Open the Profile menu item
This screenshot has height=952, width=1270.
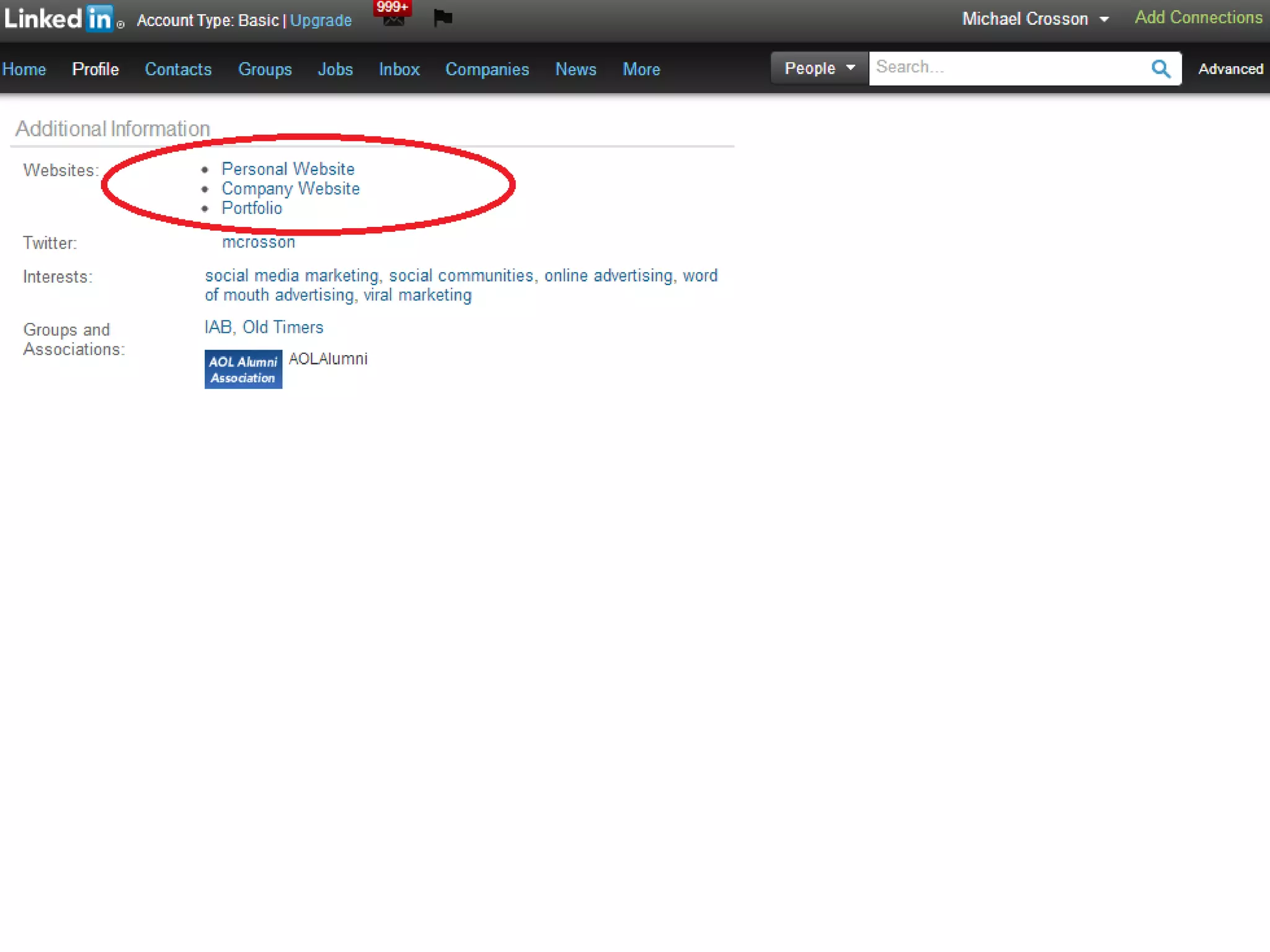tap(95, 69)
